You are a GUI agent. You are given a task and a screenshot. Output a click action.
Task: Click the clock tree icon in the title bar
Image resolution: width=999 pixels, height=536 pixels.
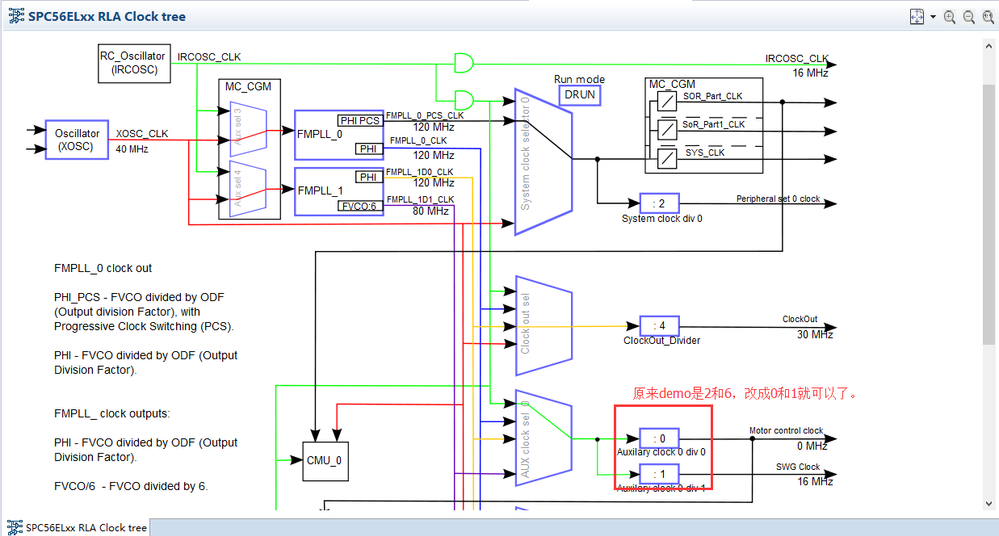[16, 17]
